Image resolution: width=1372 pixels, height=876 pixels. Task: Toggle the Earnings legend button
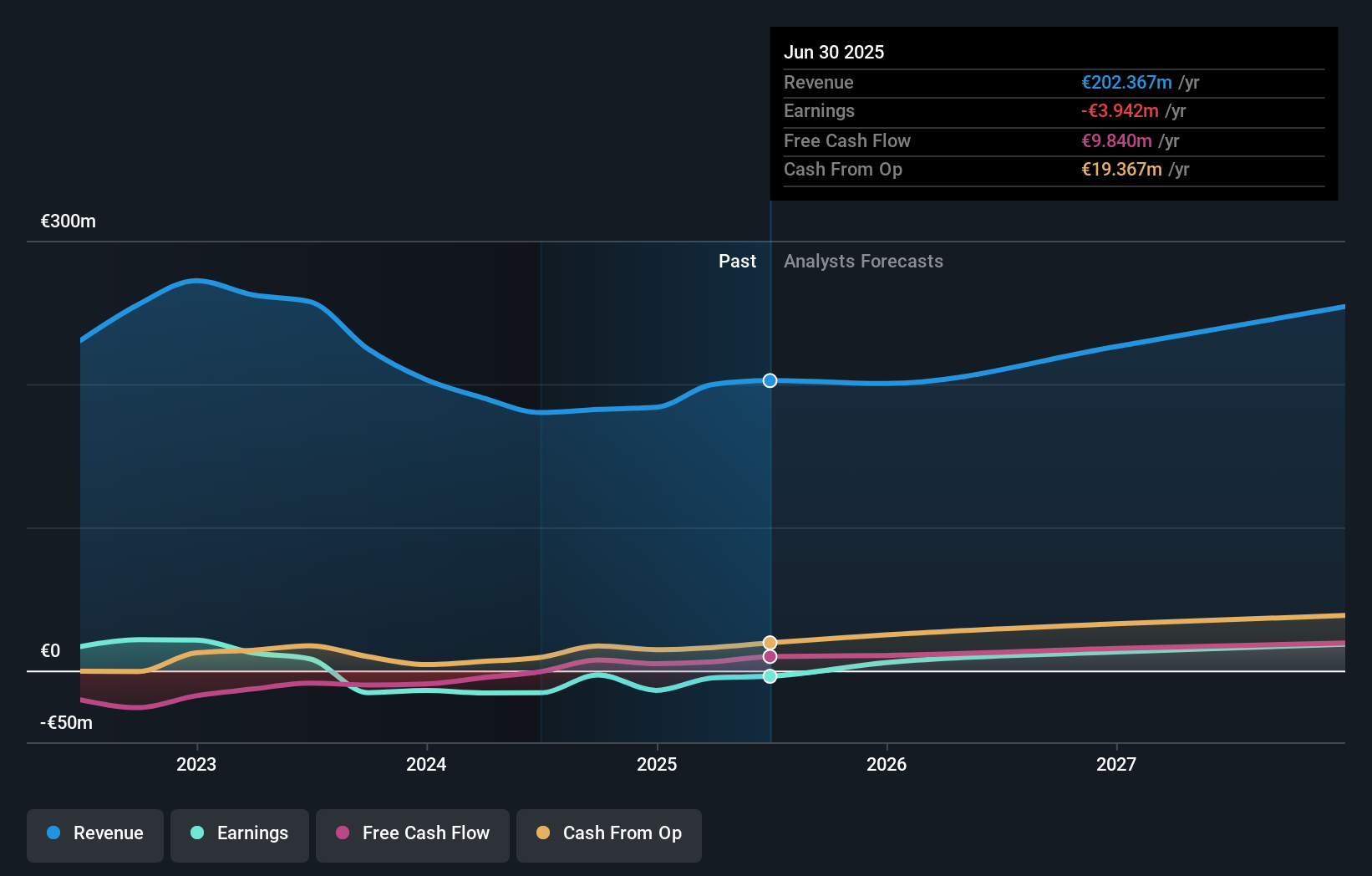pyautogui.click(x=240, y=835)
